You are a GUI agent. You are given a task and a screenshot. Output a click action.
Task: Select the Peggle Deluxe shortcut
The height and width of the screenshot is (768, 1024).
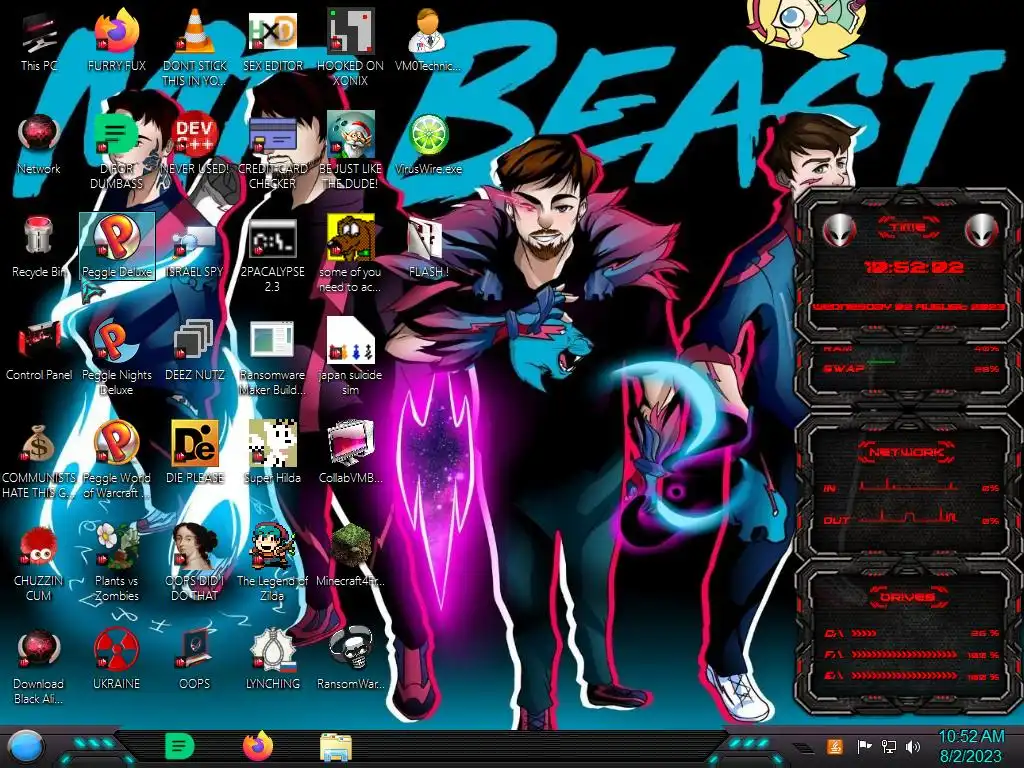click(x=117, y=247)
